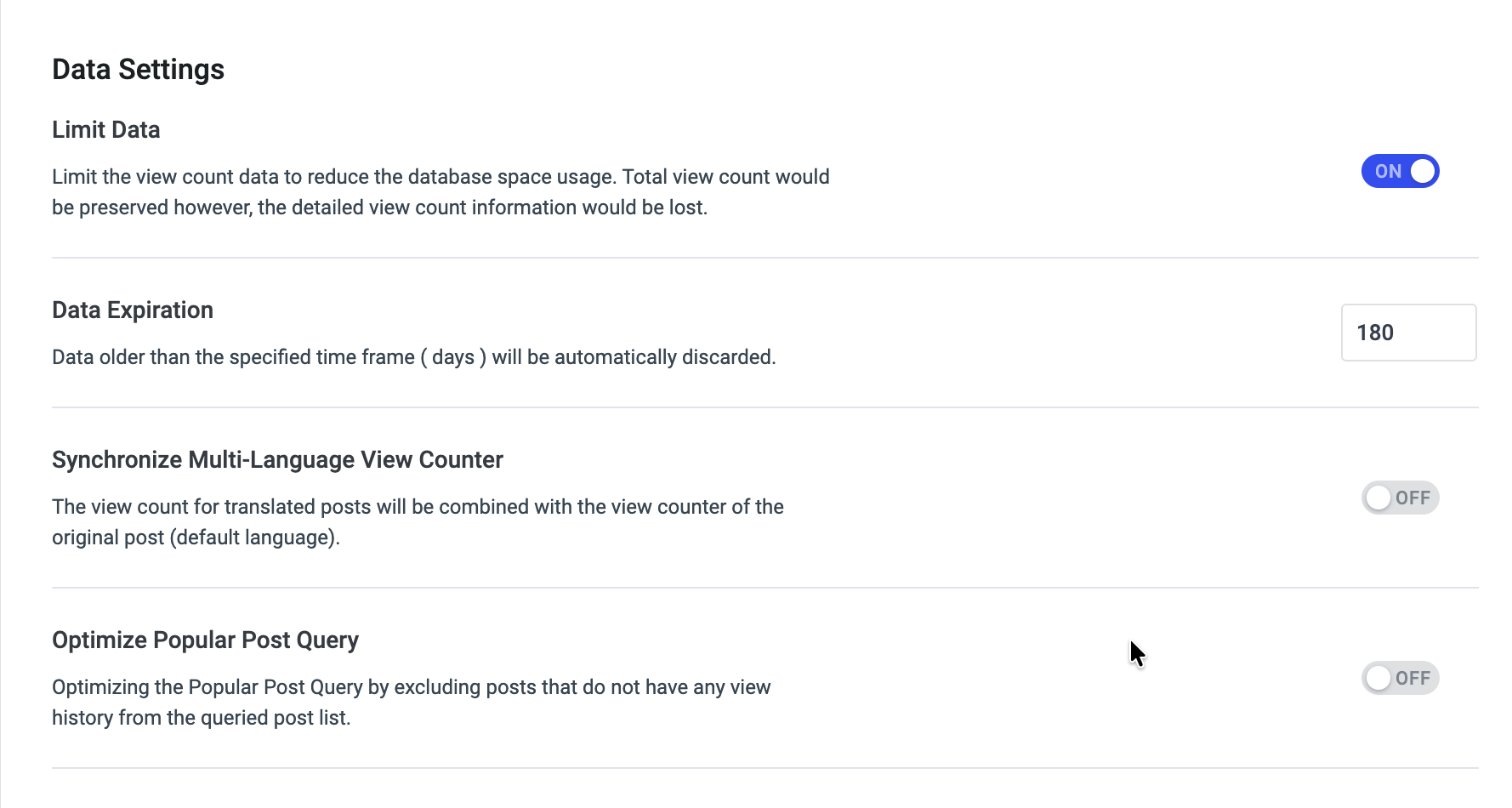Click the OFF label of the Synchronize switch
The height and width of the screenshot is (808, 1512).
coord(1413,498)
